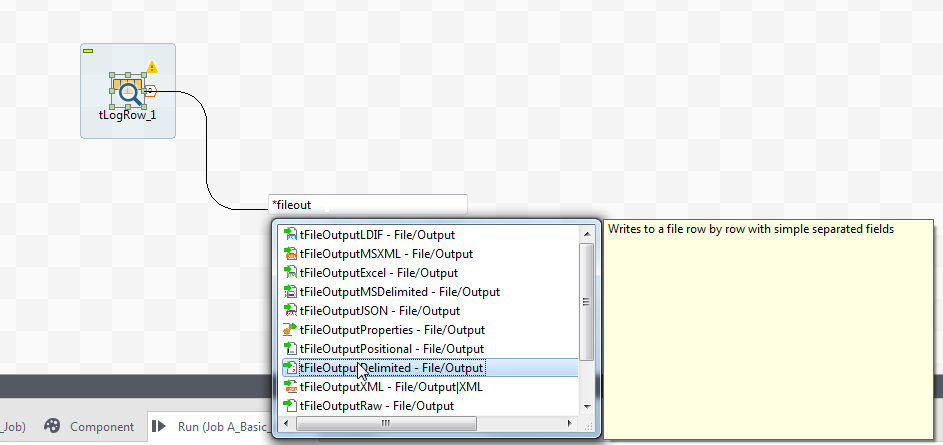
Task: Click the horizontal scroll left arrow
Action: [x=287, y=423]
